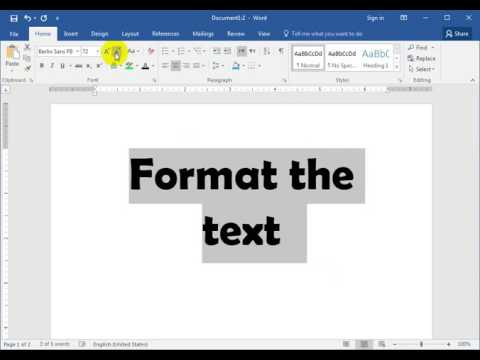Open the Paragraph dialog launcher
480x360 pixels.
click(x=284, y=80)
